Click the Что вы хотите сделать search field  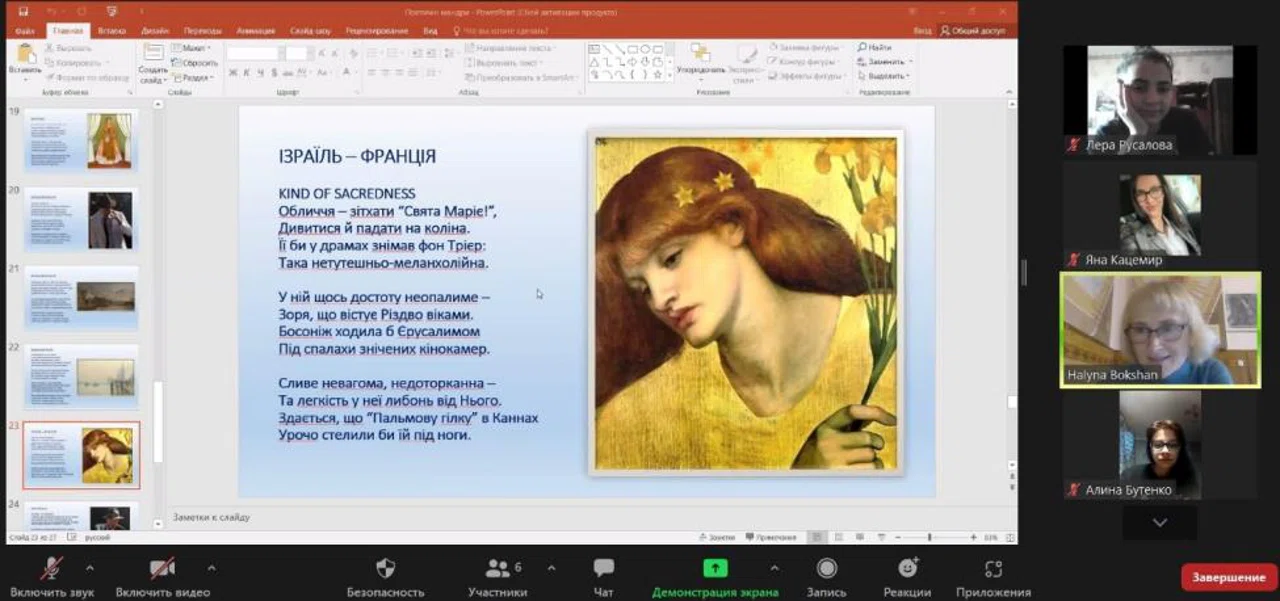[x=504, y=31]
